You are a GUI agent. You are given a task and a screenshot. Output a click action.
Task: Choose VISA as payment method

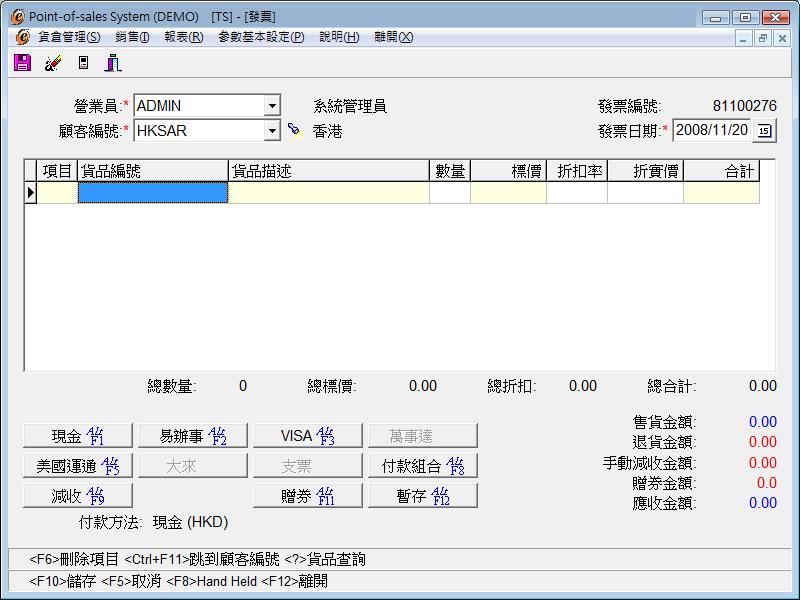click(x=307, y=436)
